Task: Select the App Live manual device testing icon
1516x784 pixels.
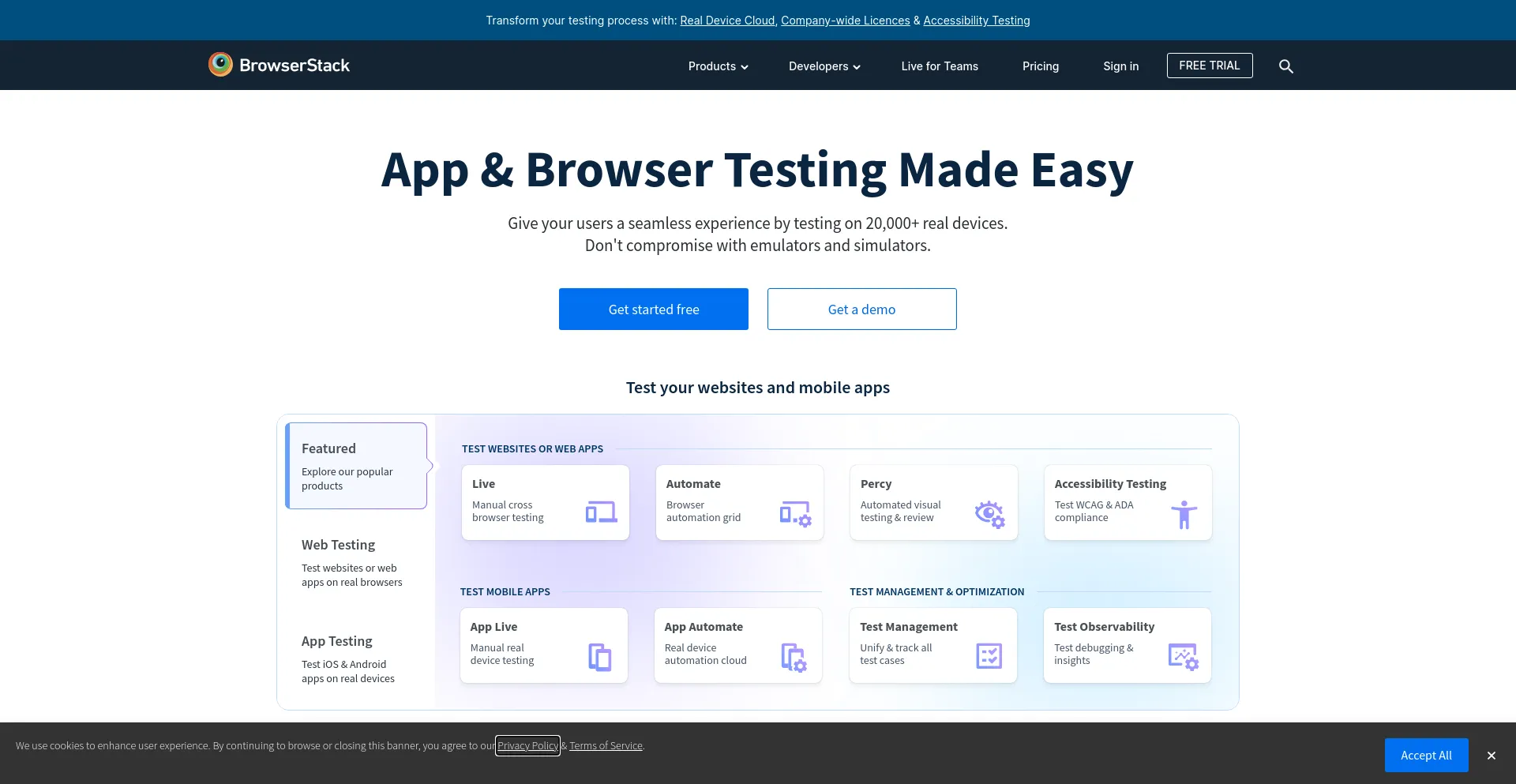Action: pyautogui.click(x=599, y=655)
